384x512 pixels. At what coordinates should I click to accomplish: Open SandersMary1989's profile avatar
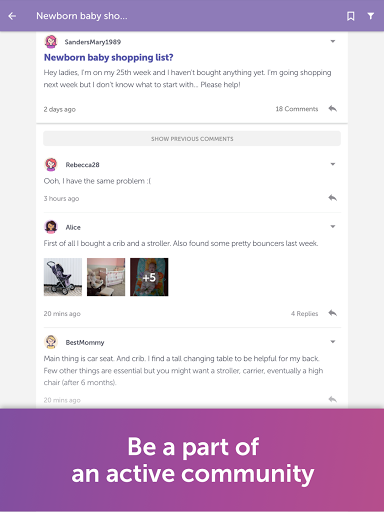point(51,42)
